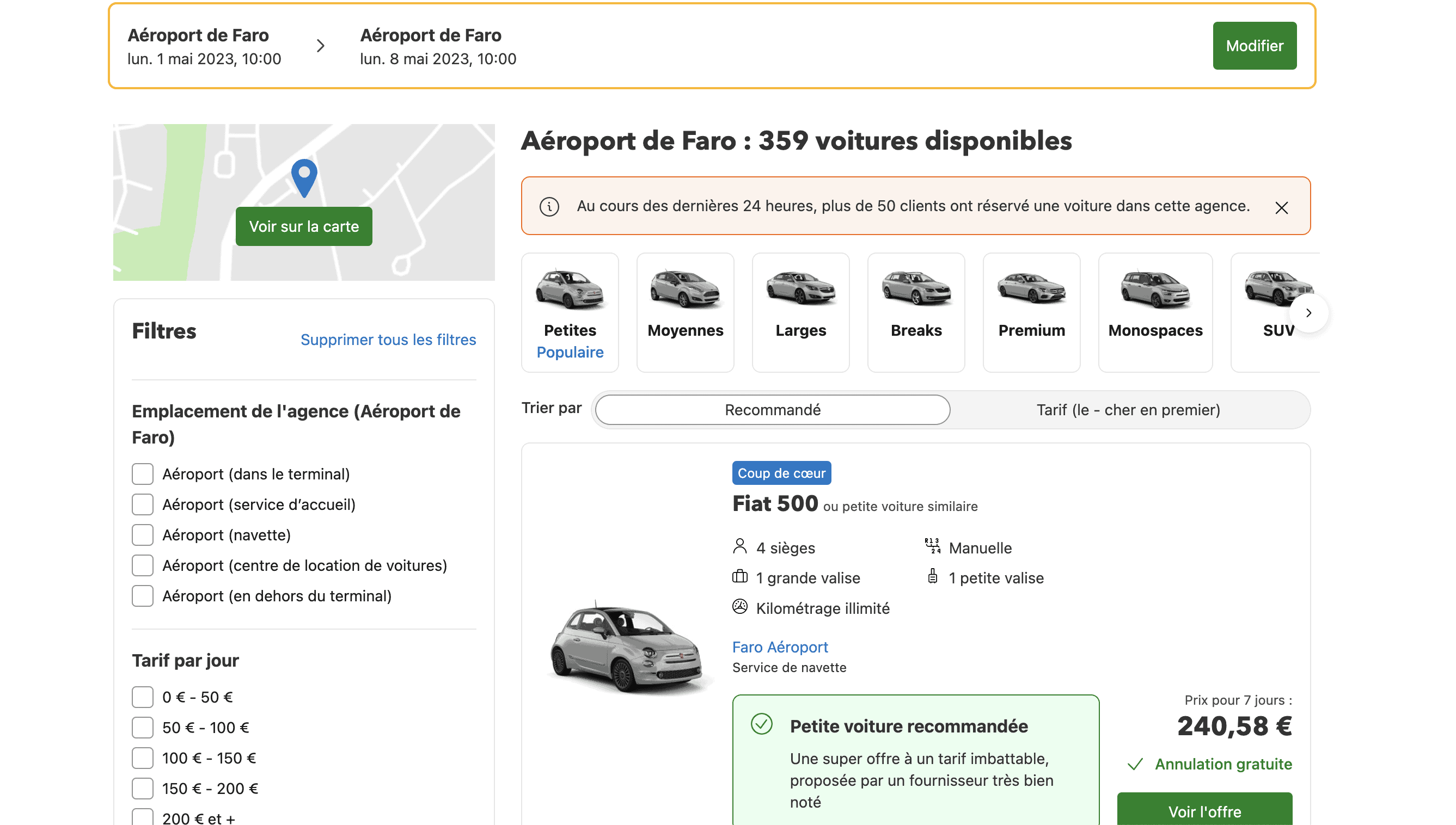Click the Coup de cœur badge
This screenshot has width=1456, height=825.
point(781,473)
